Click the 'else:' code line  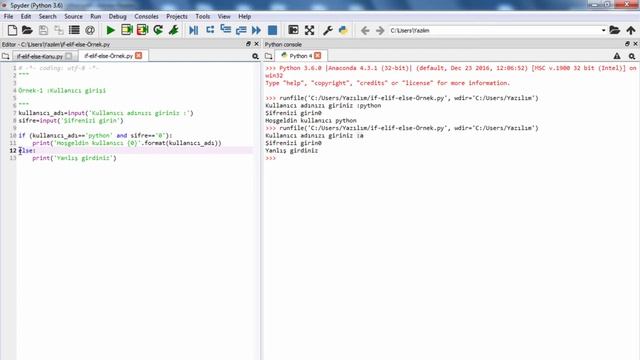pyautogui.click(x=27, y=151)
